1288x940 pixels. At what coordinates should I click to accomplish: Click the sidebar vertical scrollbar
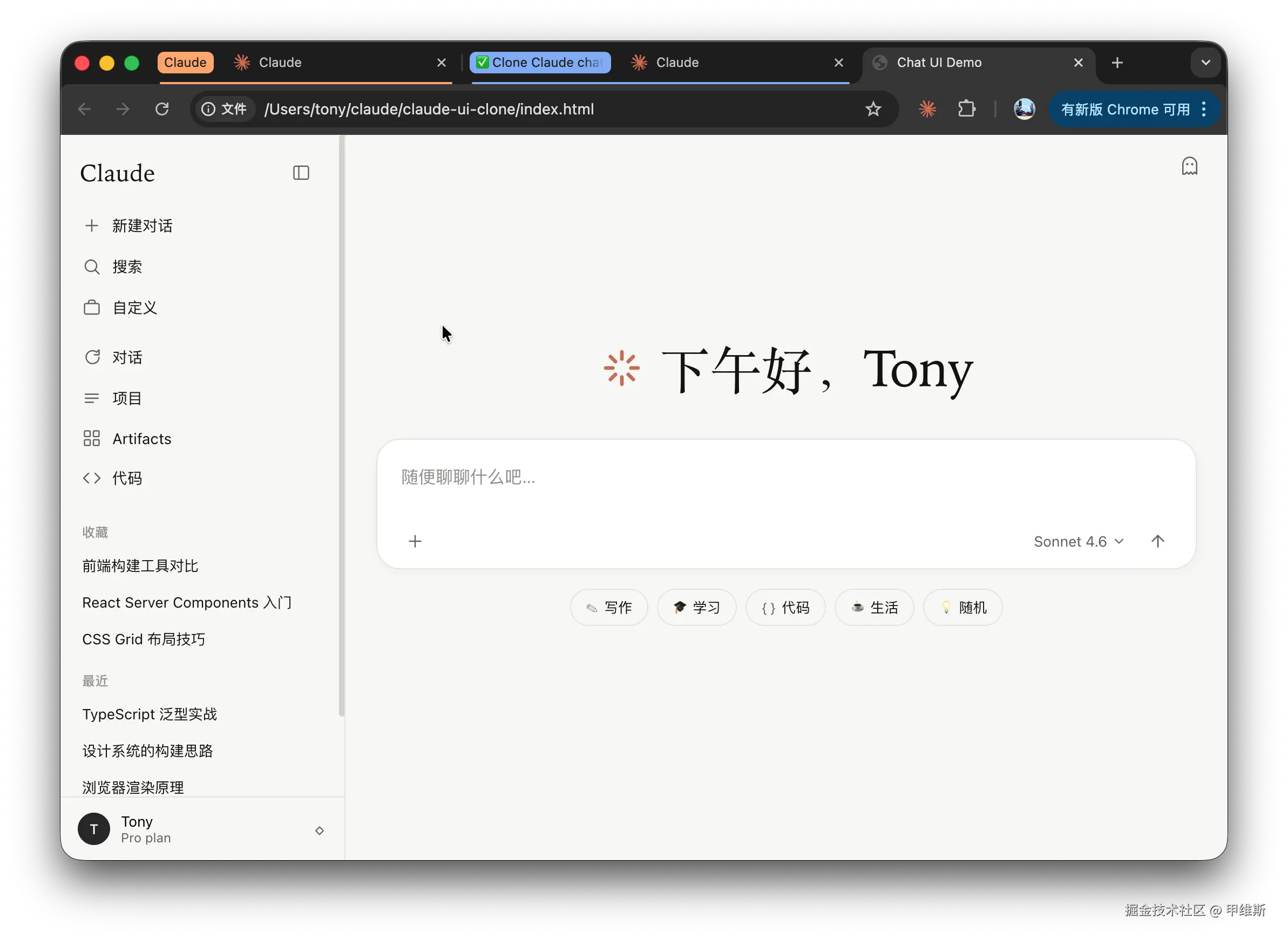tap(342, 427)
